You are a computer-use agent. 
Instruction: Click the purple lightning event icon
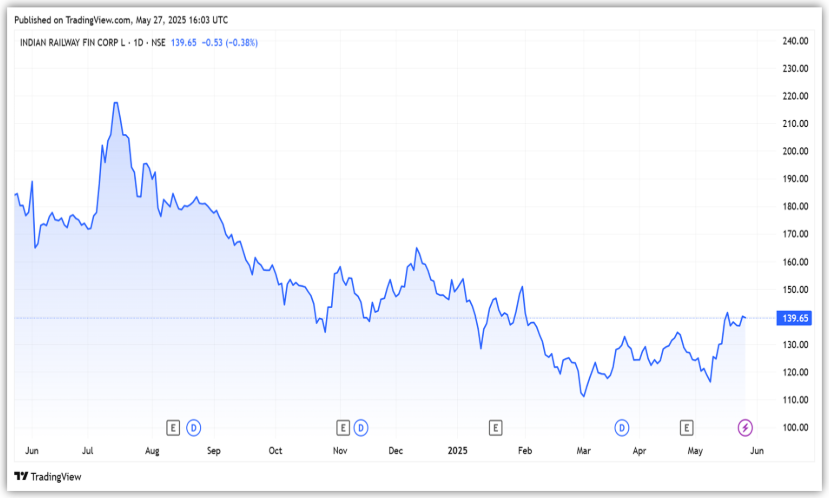(745, 427)
